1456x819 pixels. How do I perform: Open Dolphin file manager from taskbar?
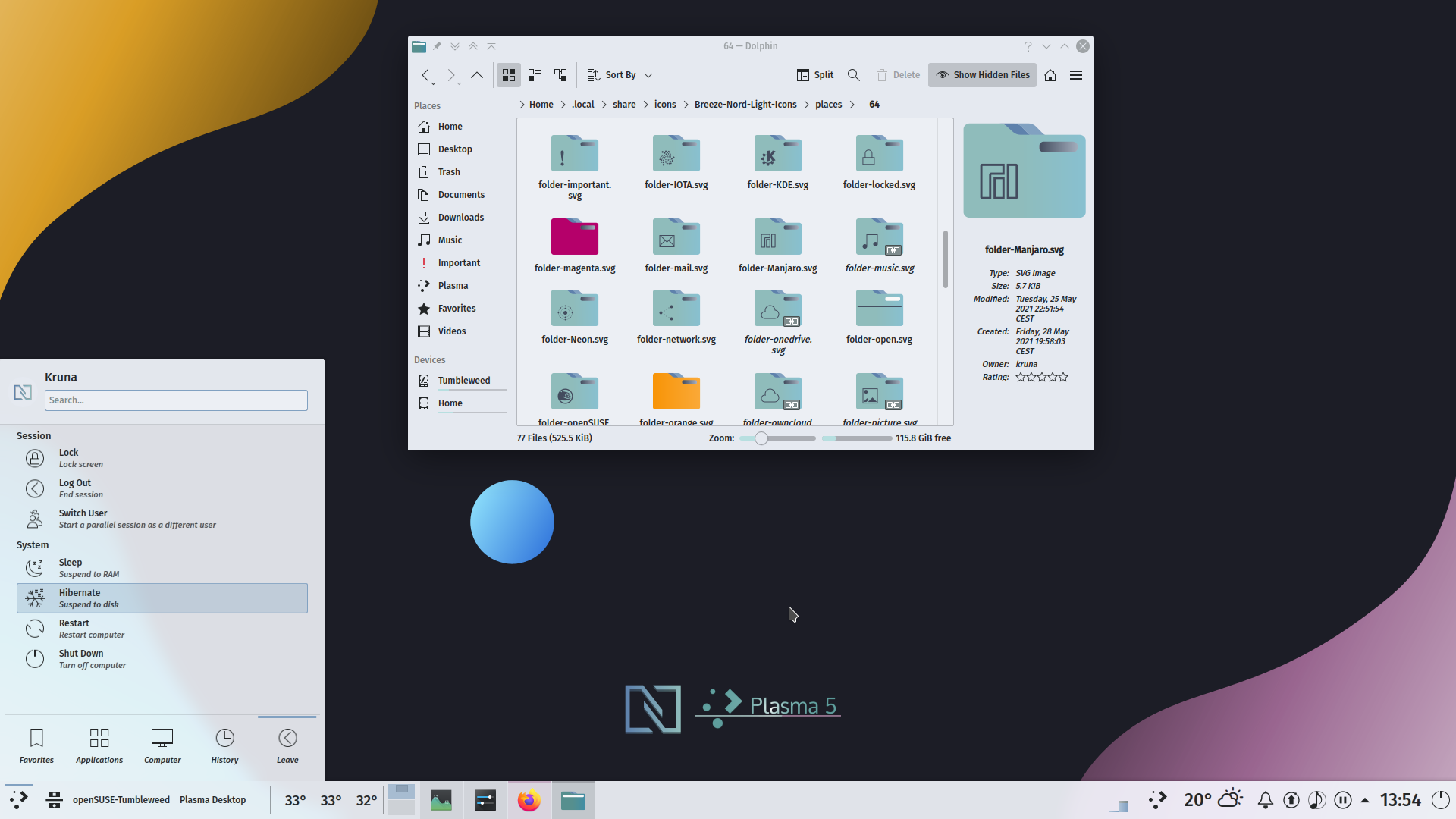pyautogui.click(x=573, y=800)
